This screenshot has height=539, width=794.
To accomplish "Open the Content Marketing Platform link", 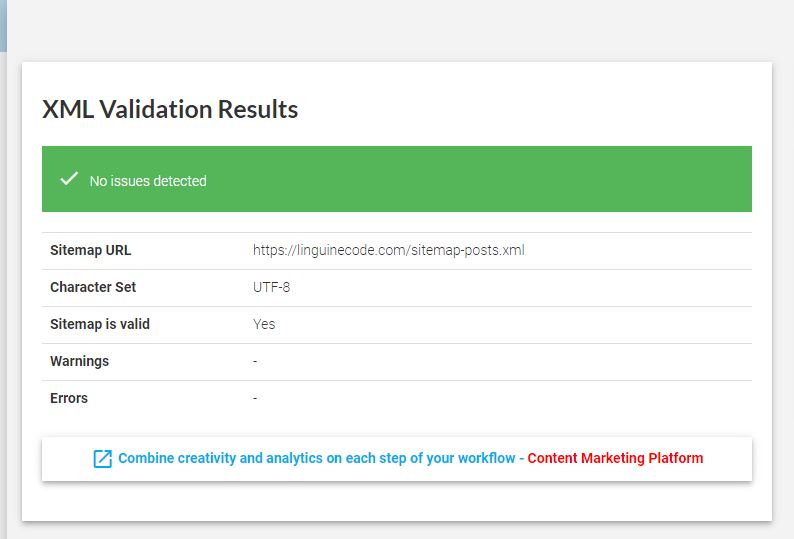I will coord(615,458).
